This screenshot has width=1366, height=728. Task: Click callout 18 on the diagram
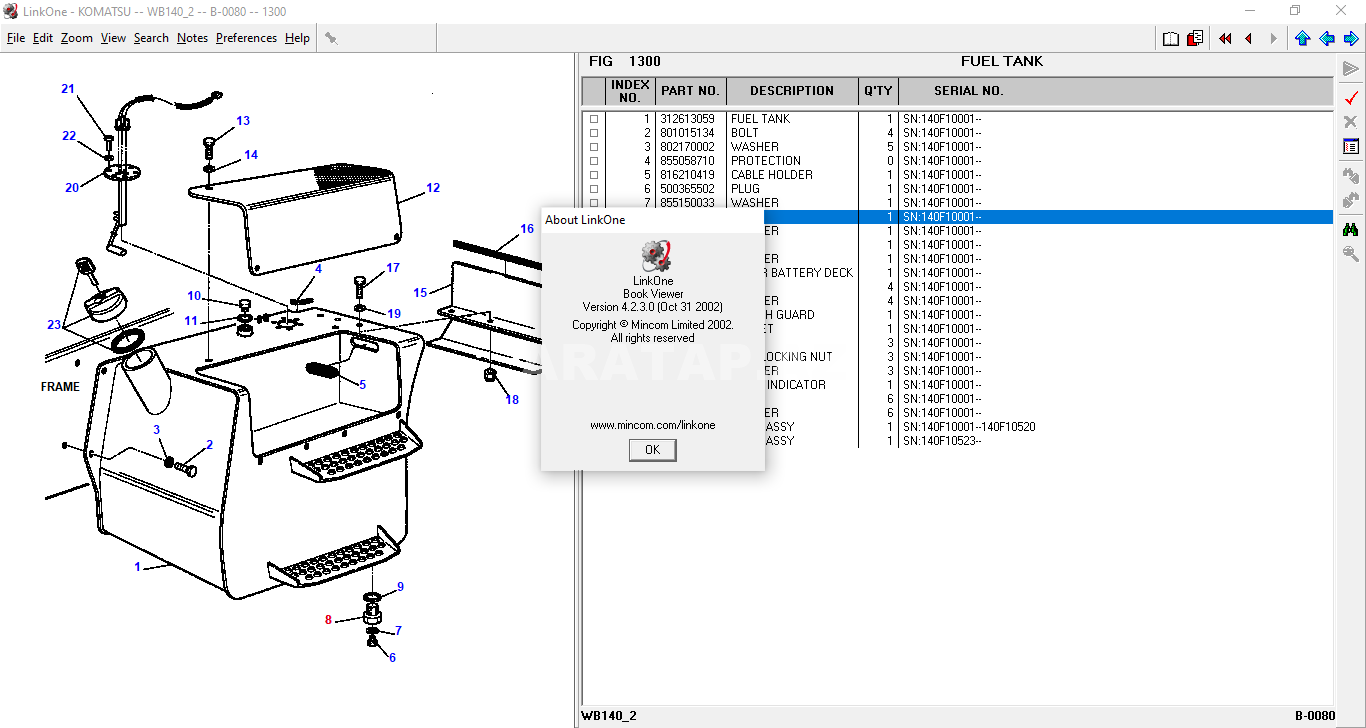512,400
